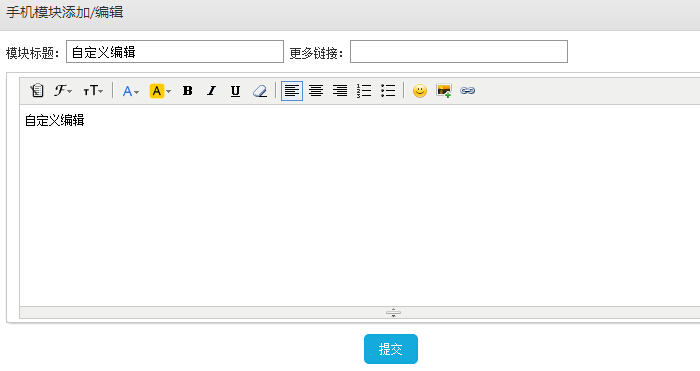Toggle underline formatting
This screenshot has height=371, width=700.
coord(235,91)
